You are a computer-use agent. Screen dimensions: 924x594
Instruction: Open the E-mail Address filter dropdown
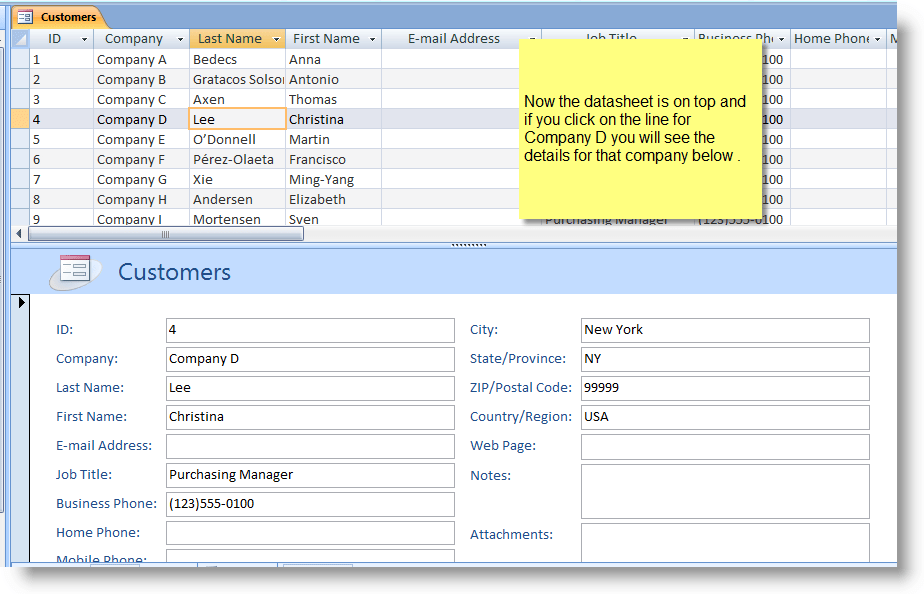point(531,38)
